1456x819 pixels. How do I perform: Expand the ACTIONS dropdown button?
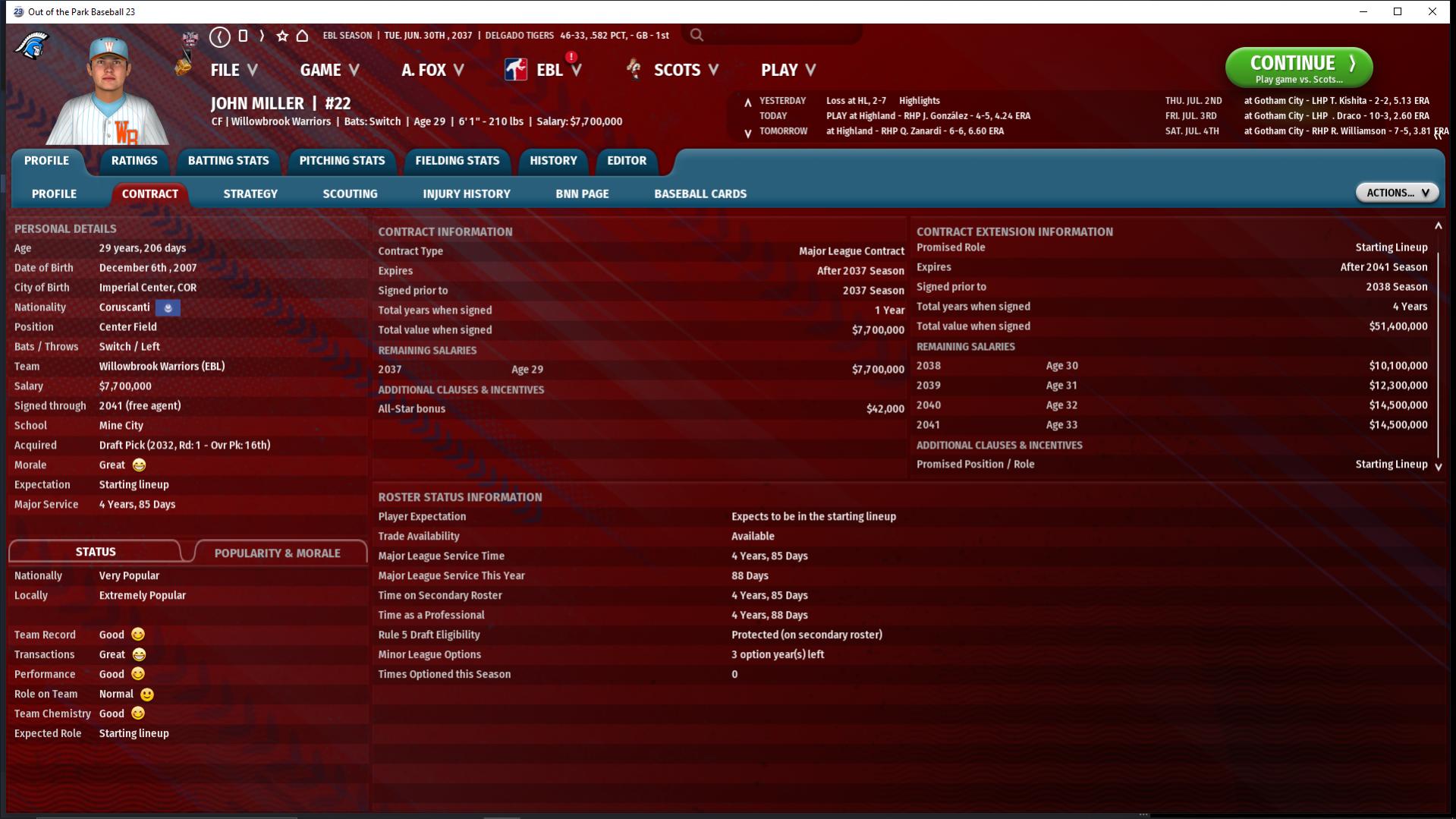1397,193
